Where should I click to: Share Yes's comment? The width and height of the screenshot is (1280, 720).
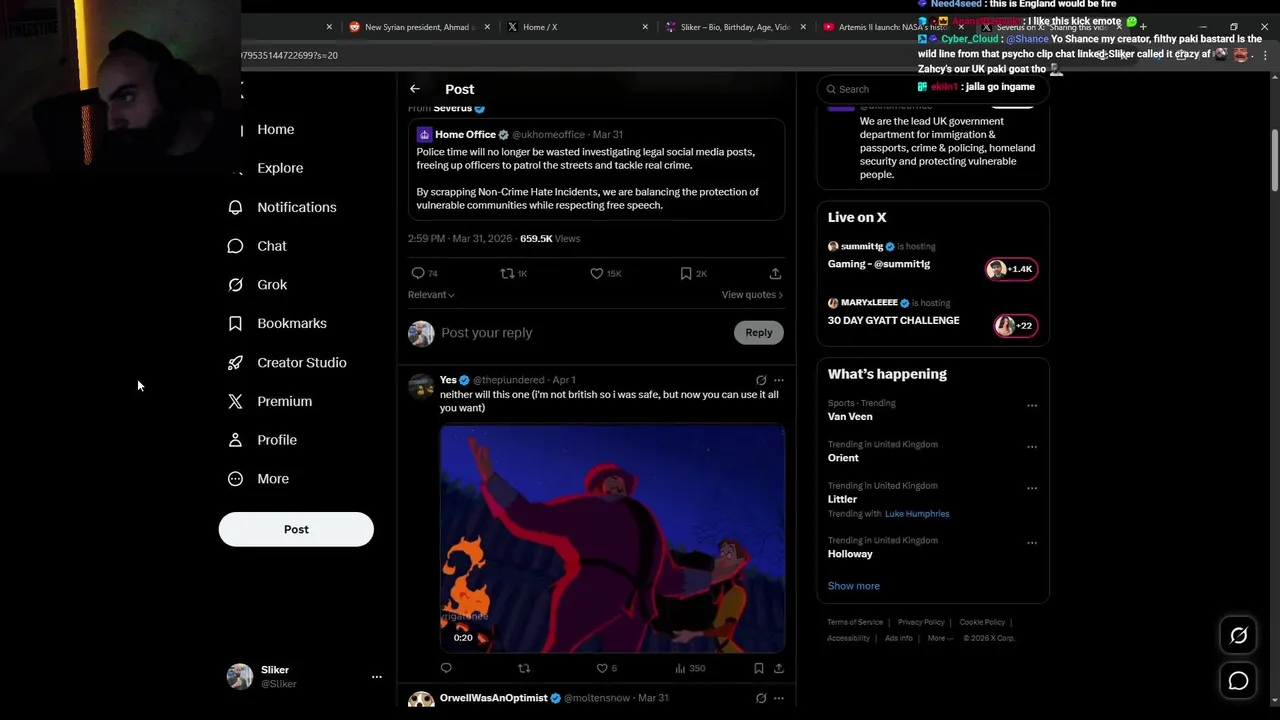779,668
